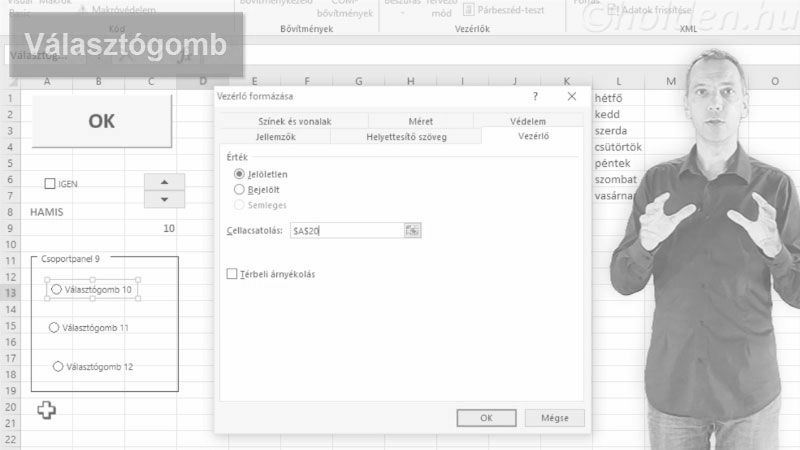Image resolution: width=800 pixels, height=450 pixels.
Task: Open the Színek és vonalak tab
Action: point(294,121)
